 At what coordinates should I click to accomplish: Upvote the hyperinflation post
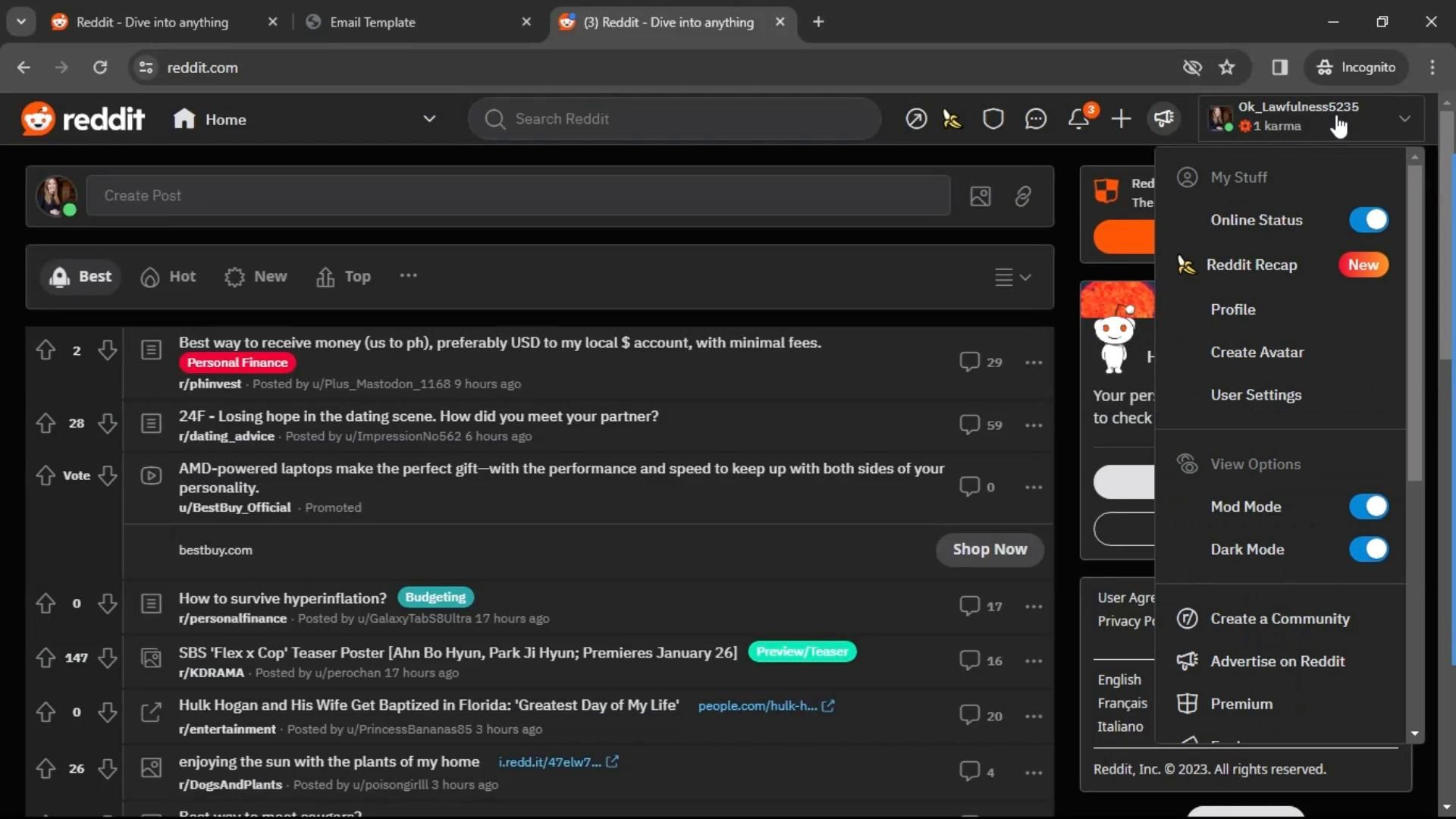pos(45,604)
